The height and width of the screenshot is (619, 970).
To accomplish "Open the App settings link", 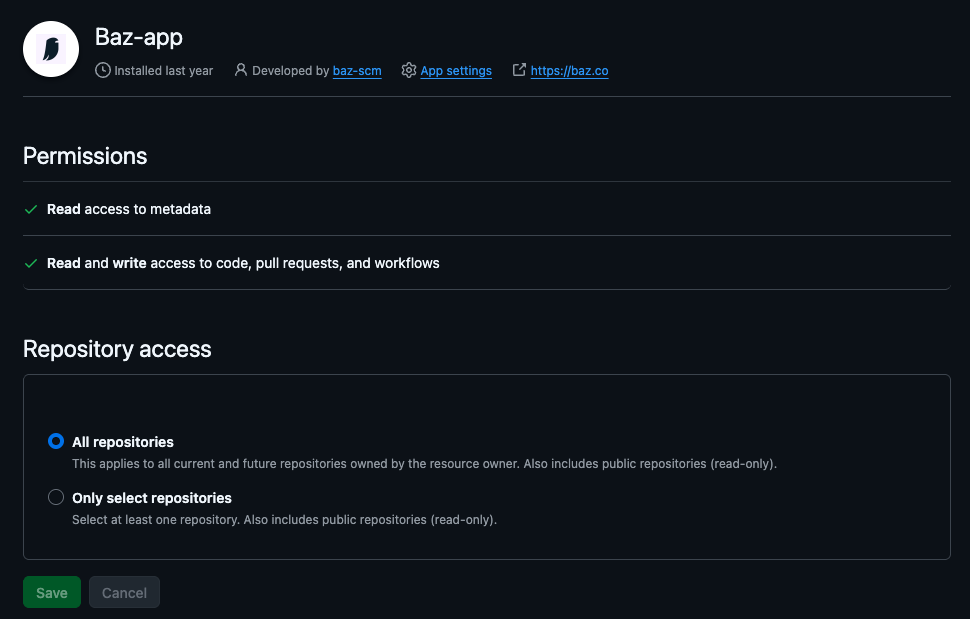I will [456, 71].
